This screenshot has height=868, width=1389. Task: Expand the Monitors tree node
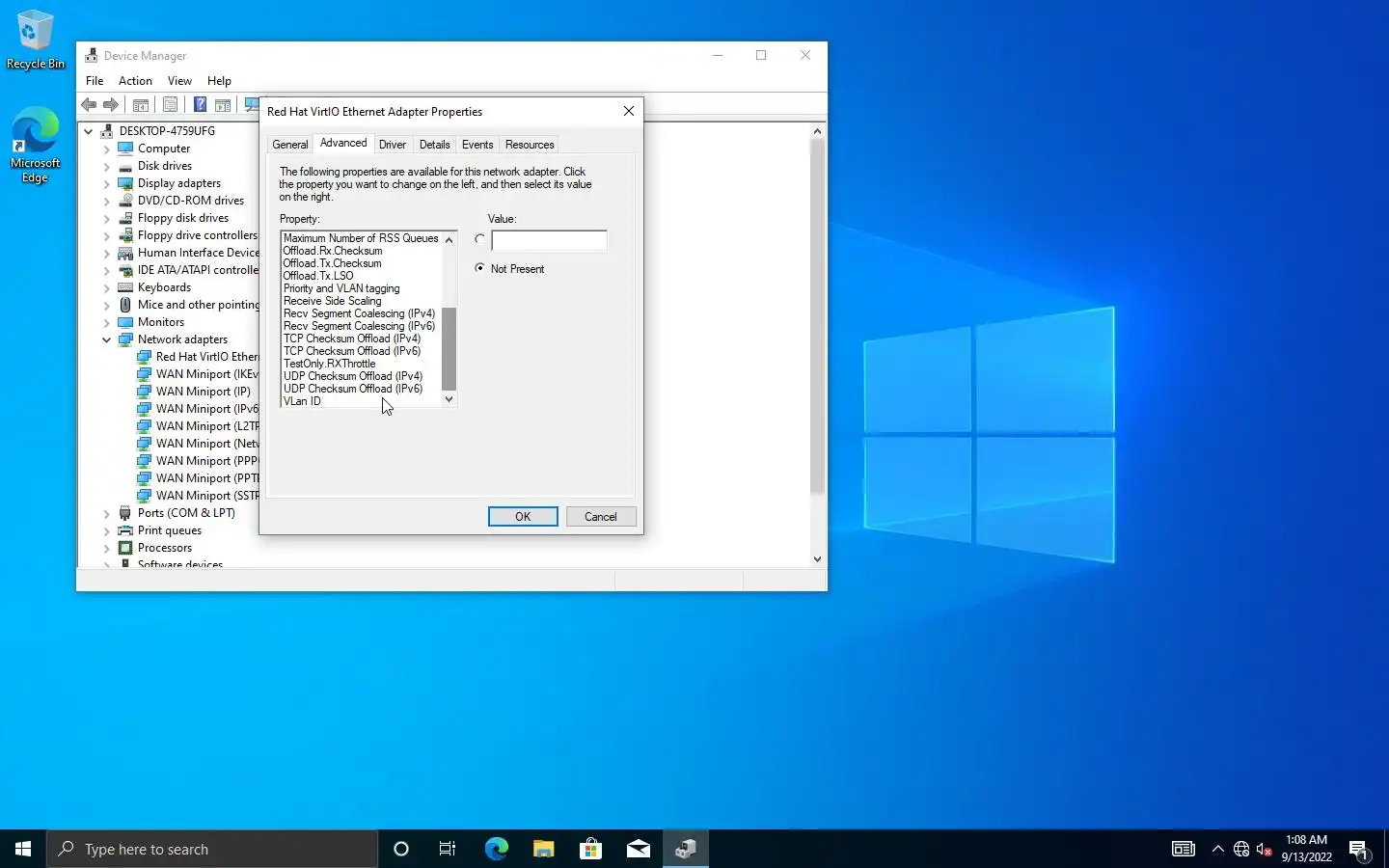(107, 323)
